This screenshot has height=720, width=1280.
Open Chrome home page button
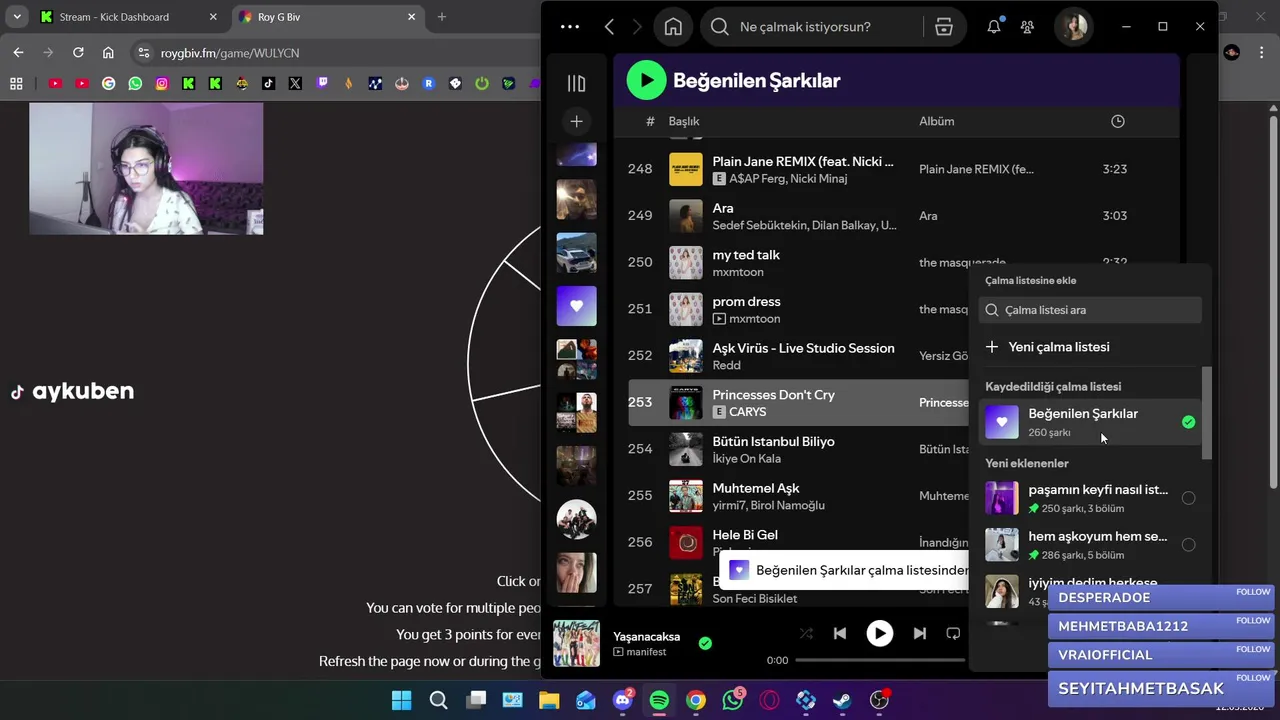(x=108, y=53)
